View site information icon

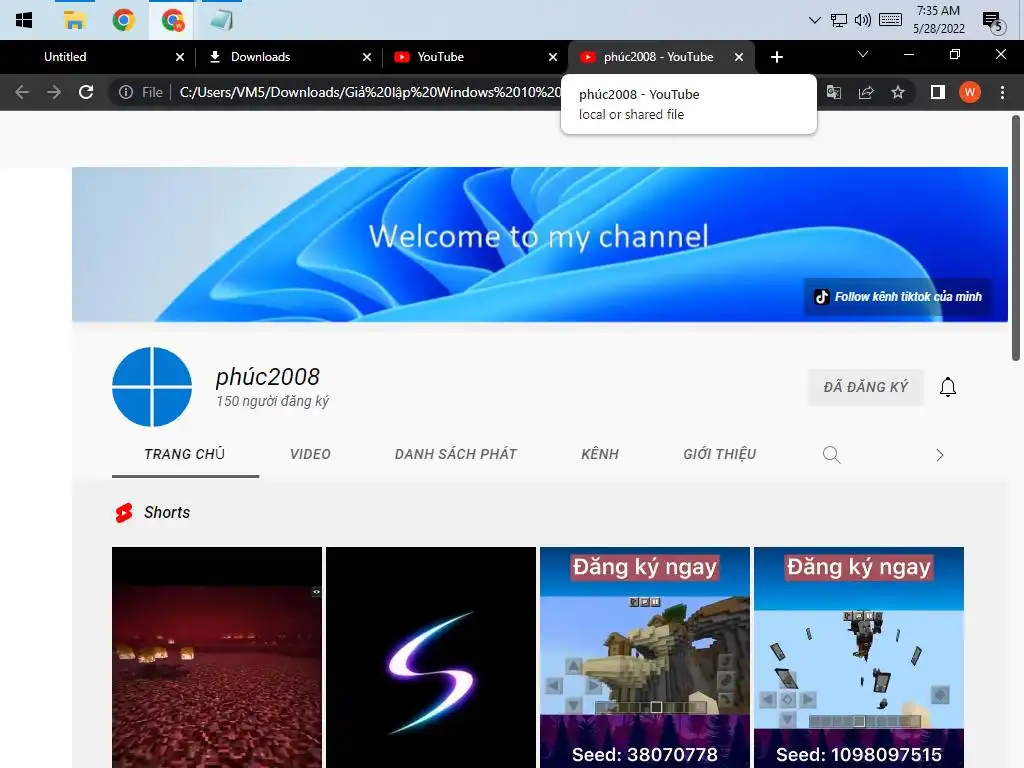pos(126,92)
